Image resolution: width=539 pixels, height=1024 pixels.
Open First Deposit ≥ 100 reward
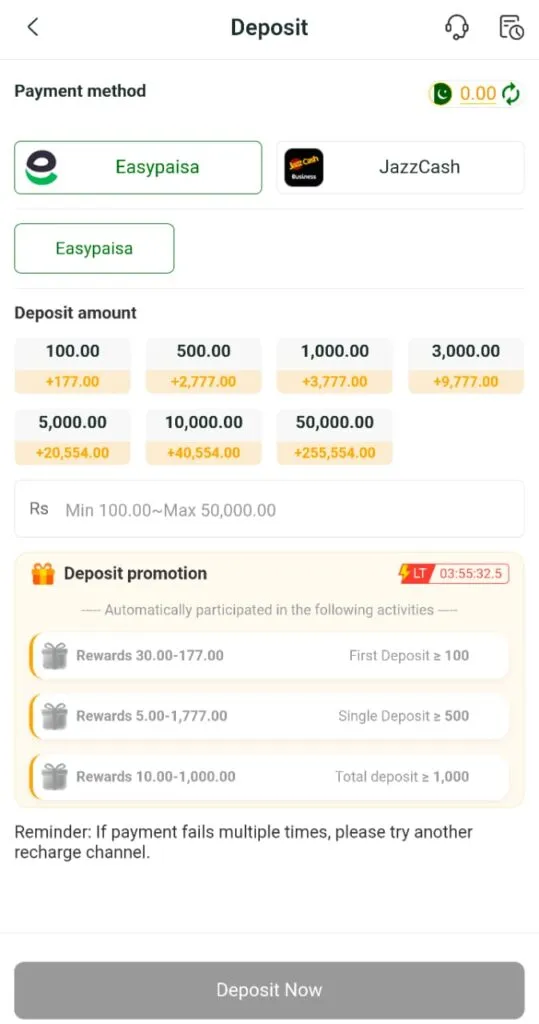[x=269, y=655]
